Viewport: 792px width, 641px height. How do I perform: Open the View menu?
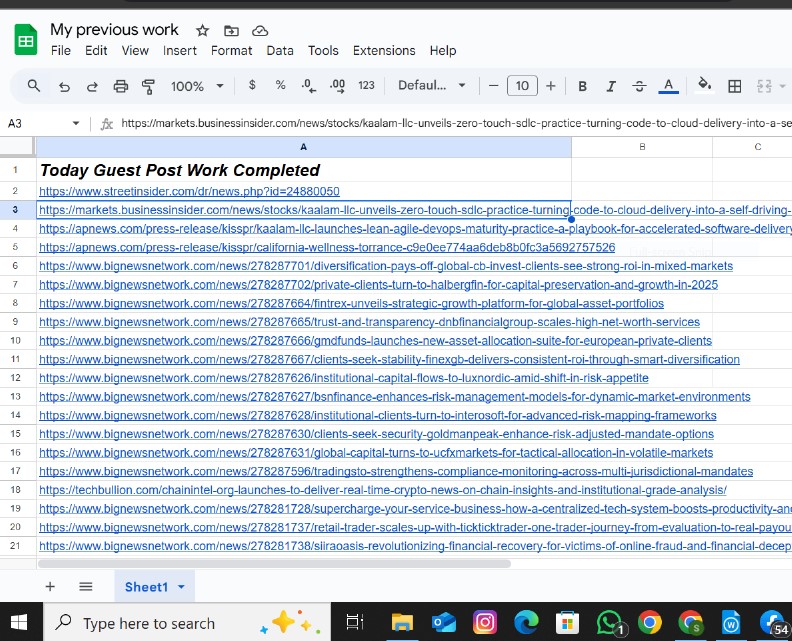pos(135,51)
